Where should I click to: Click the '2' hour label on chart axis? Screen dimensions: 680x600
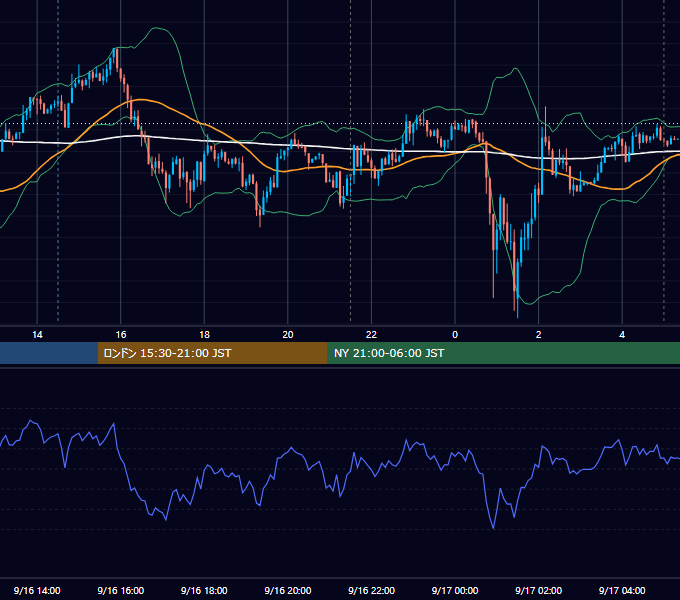pyautogui.click(x=539, y=335)
